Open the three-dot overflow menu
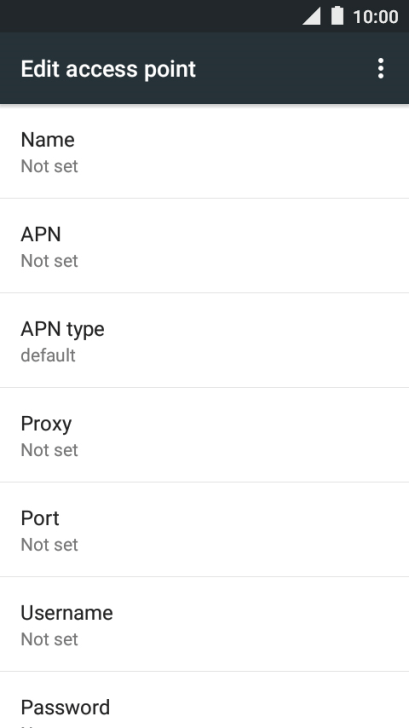Image resolution: width=409 pixels, height=728 pixels. (381, 69)
